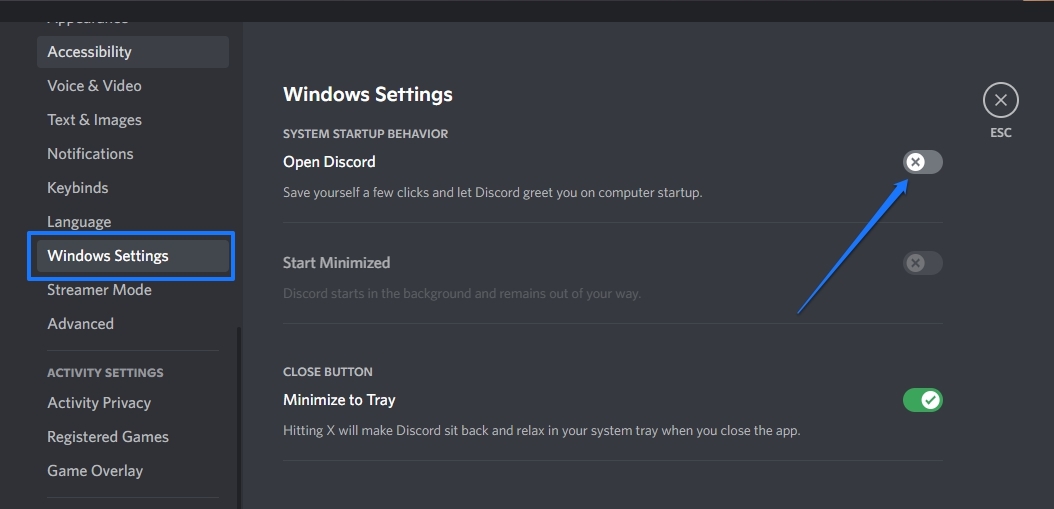1054x509 pixels.
Task: Go to the Advanced settings tab
Action: click(x=80, y=324)
